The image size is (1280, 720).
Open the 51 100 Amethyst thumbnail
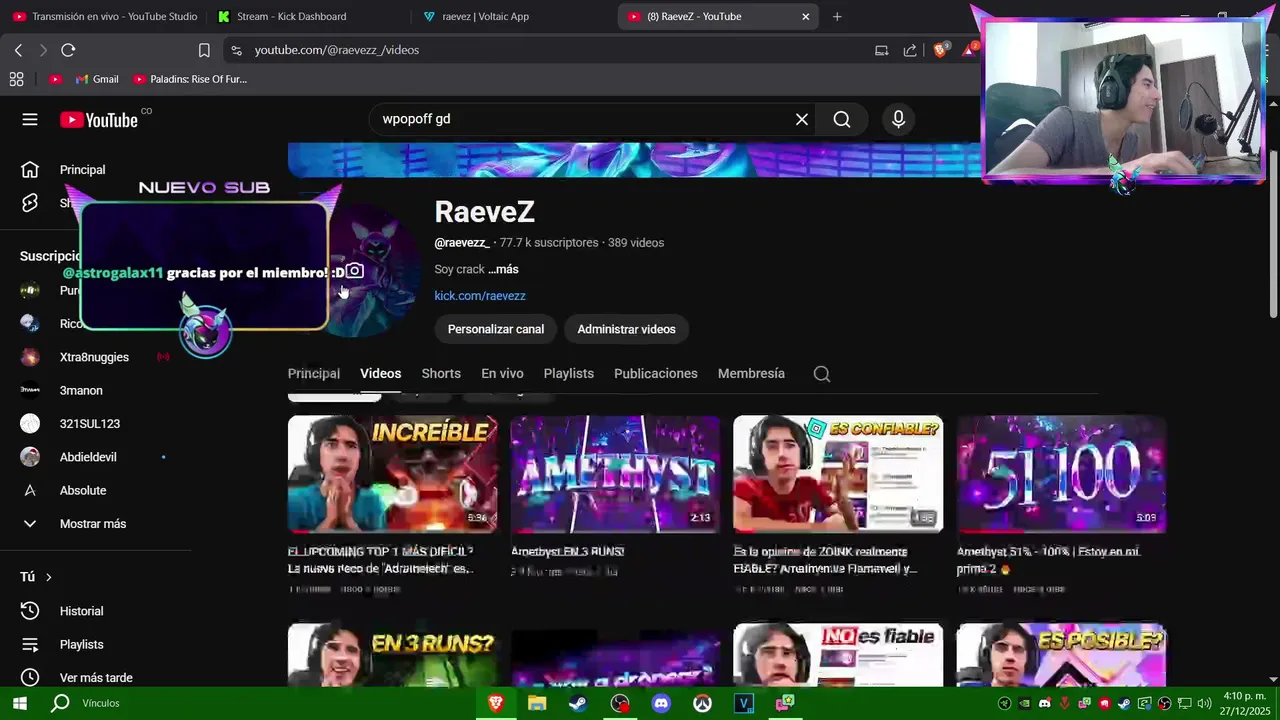[1061, 474]
